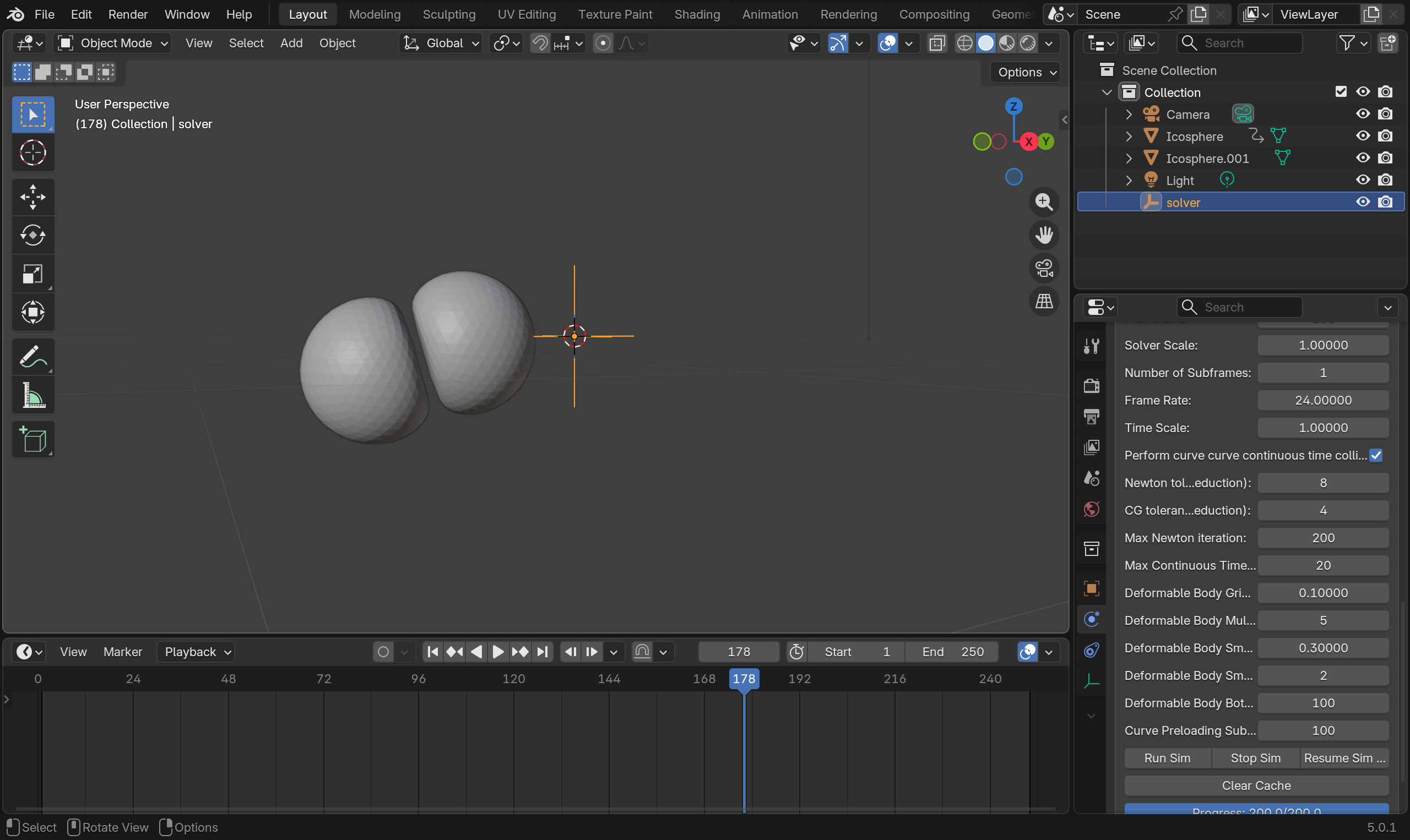The height and width of the screenshot is (840, 1410).
Task: Click the Time Scale value slider
Action: (1323, 428)
